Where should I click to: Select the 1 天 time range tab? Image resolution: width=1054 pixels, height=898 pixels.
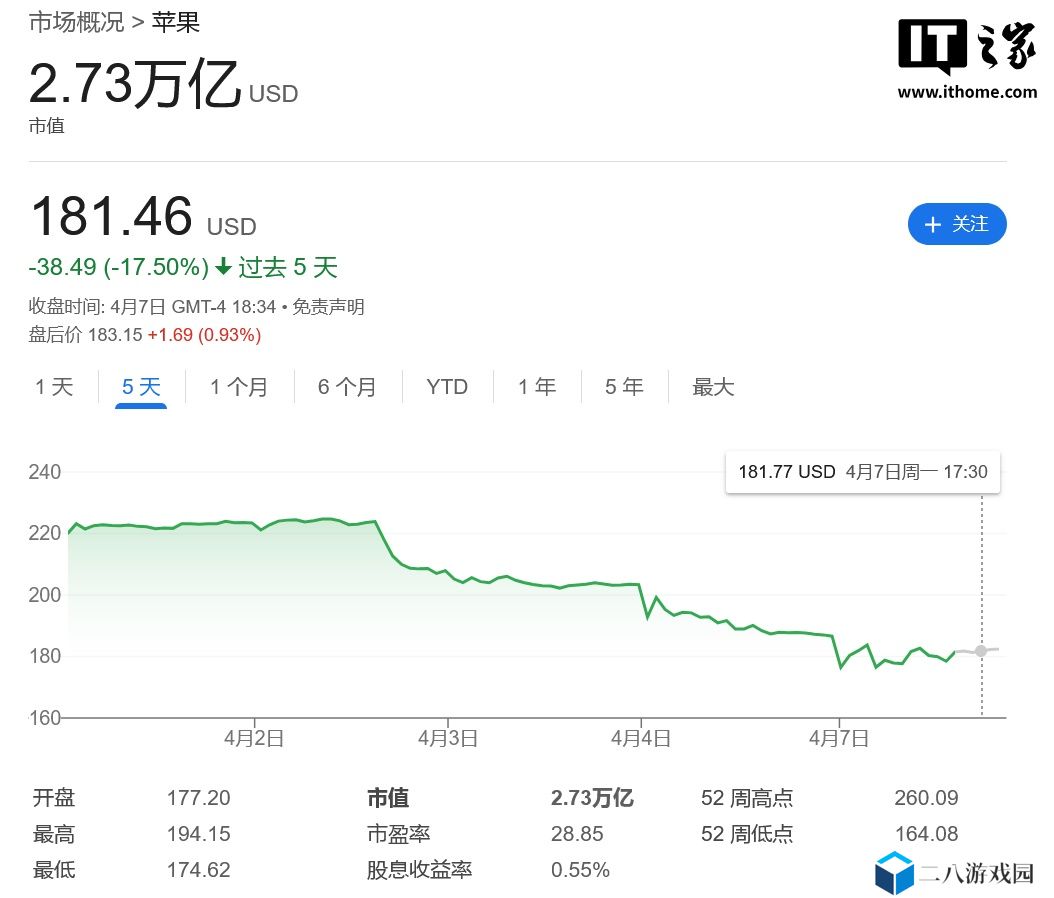[x=54, y=387]
